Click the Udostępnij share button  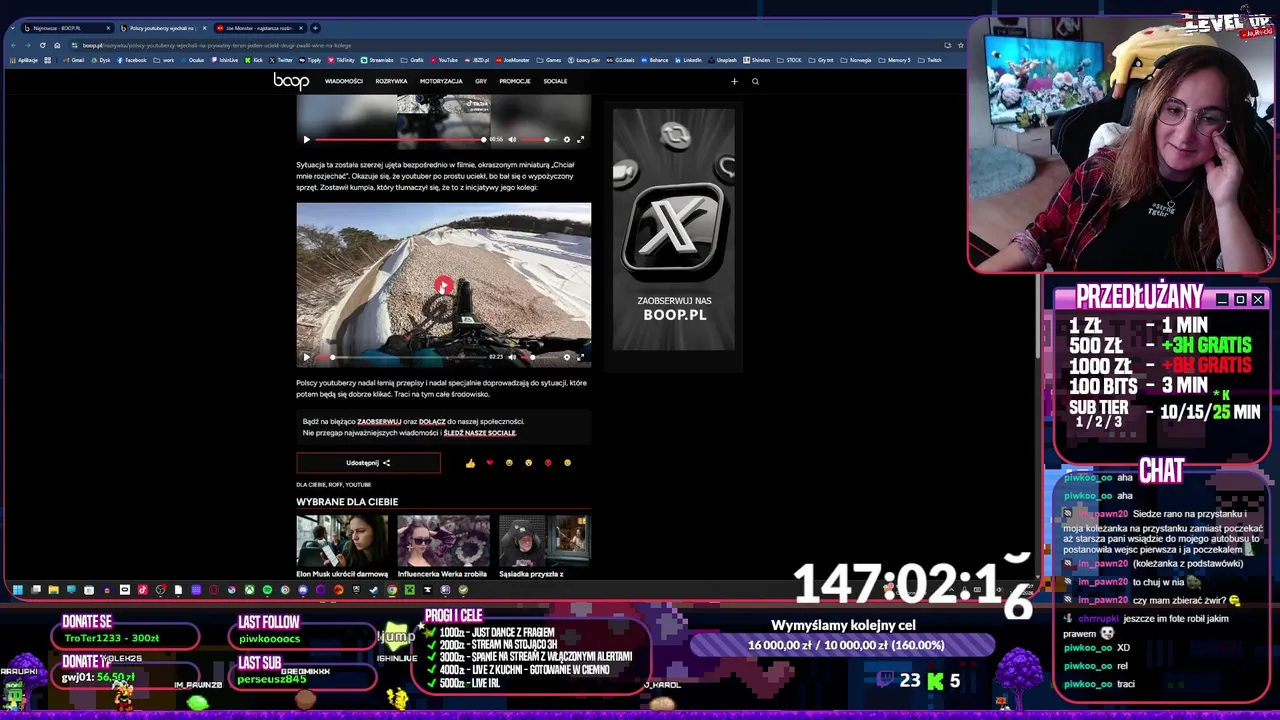[368, 463]
